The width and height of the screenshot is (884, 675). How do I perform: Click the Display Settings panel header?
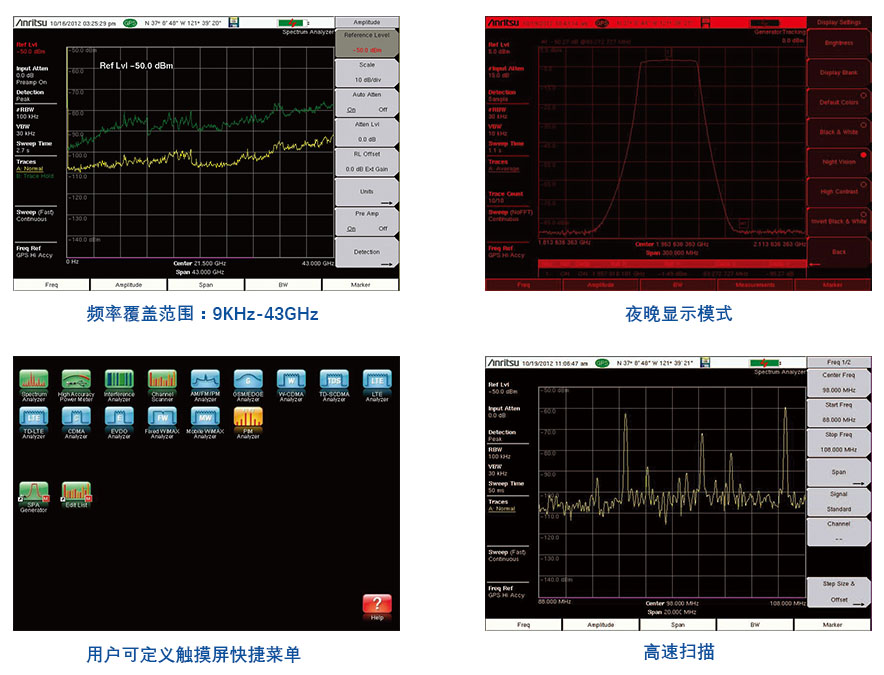839,23
